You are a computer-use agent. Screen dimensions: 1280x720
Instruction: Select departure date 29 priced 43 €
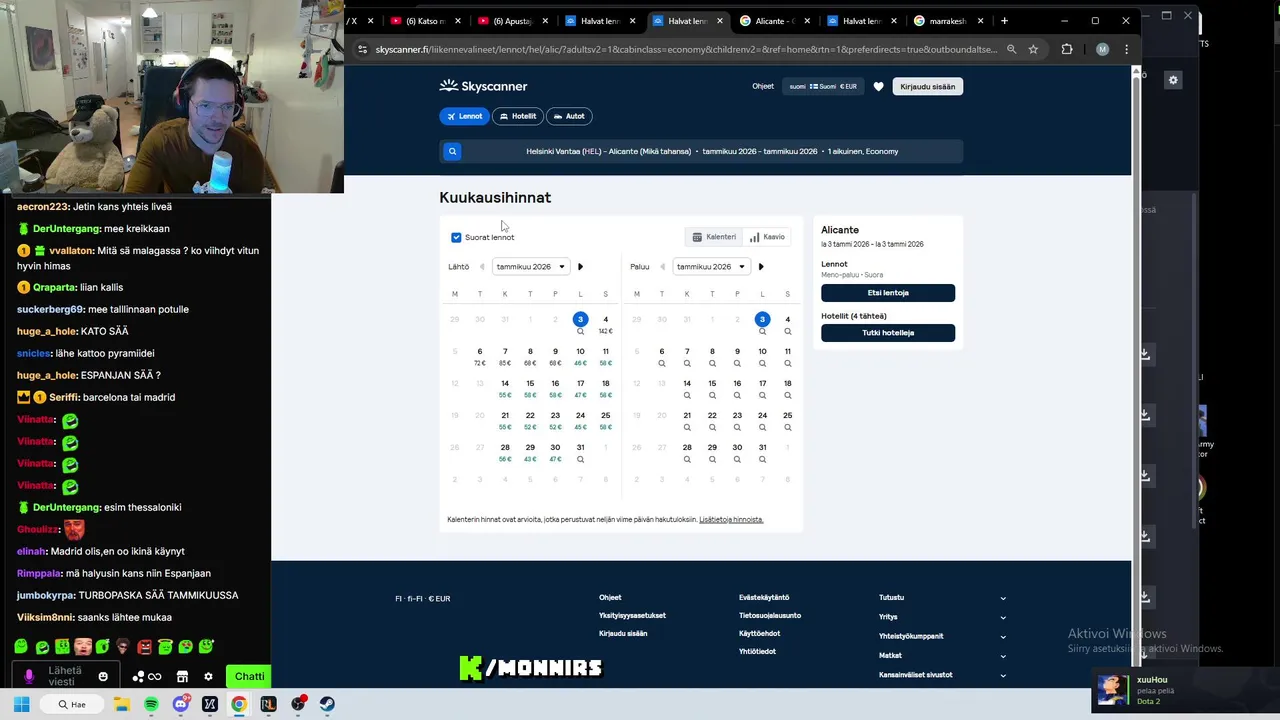(x=530, y=452)
